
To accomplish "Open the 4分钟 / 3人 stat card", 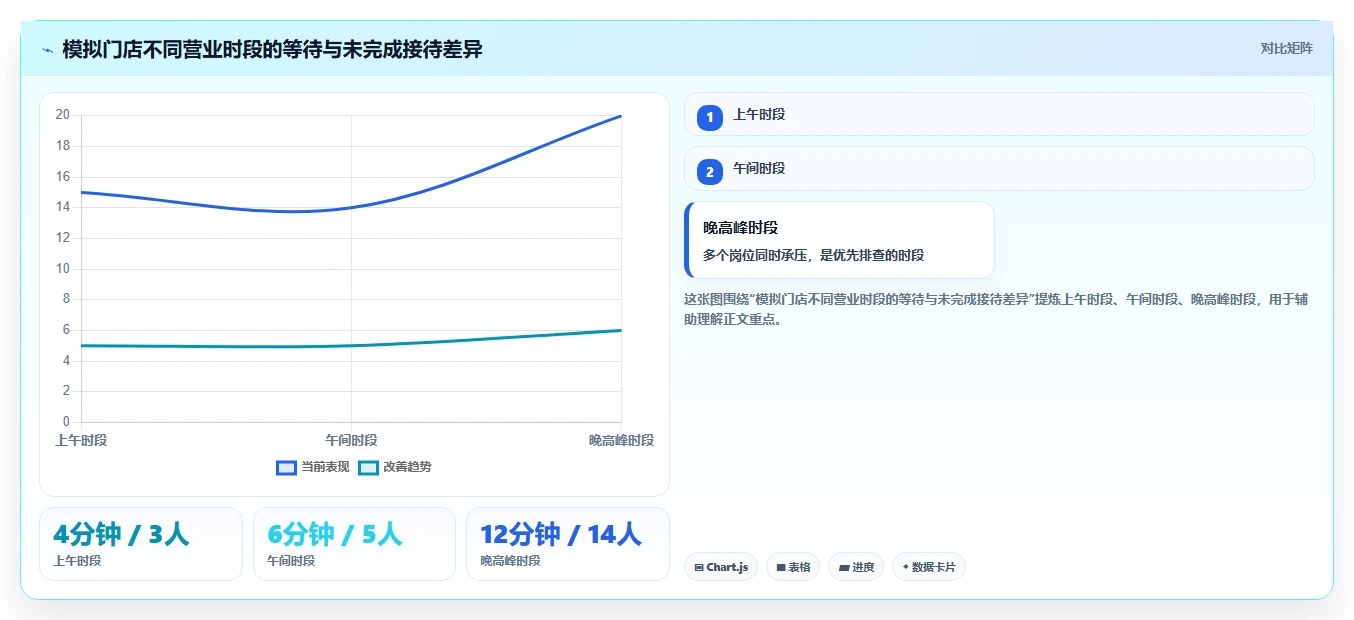I will point(141,544).
